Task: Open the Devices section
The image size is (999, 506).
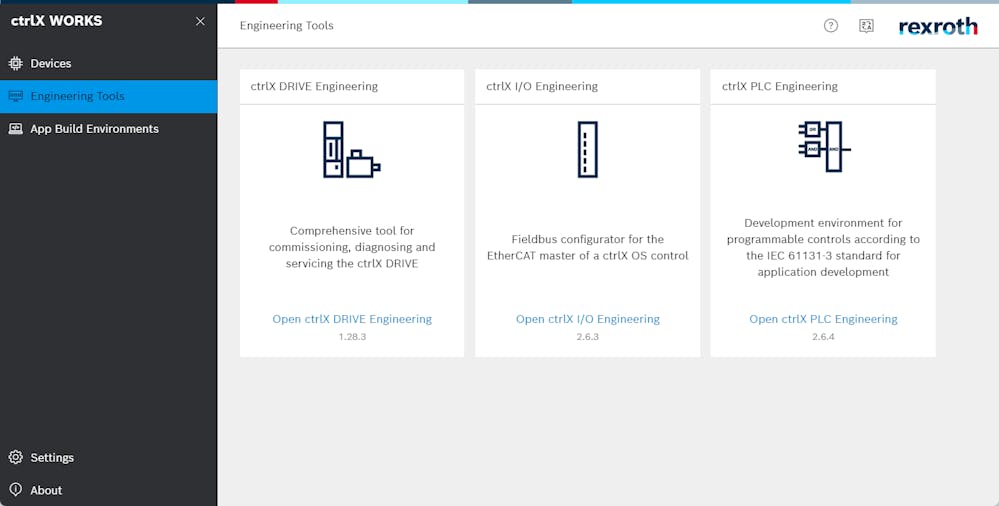Action: (x=108, y=63)
